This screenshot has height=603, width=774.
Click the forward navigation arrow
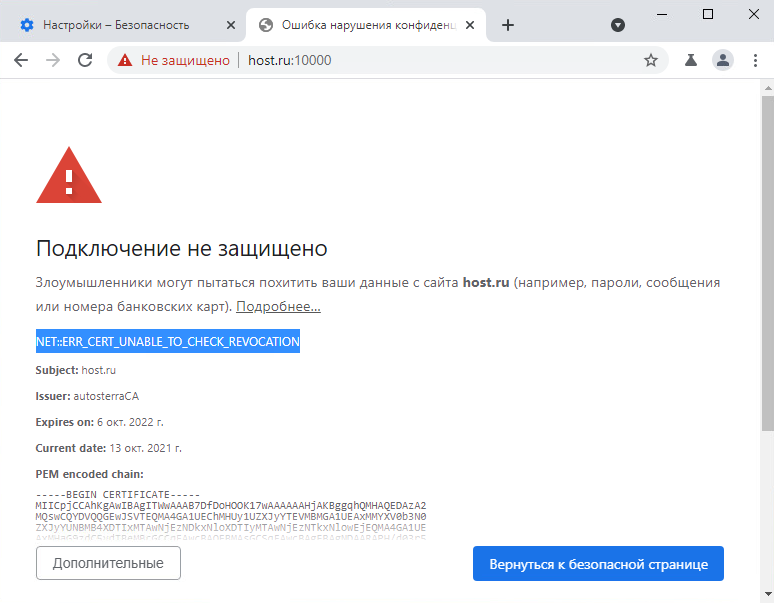(x=53, y=60)
